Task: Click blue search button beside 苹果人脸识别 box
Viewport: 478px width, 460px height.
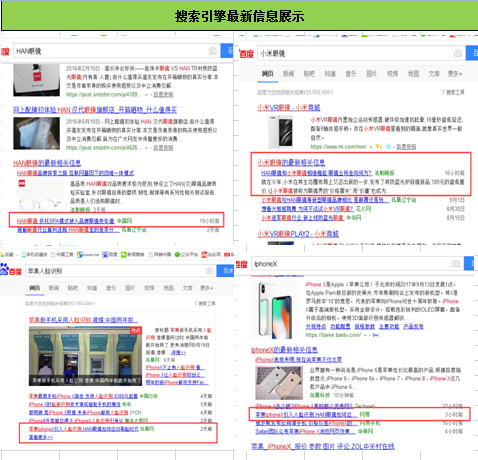Action: pos(225,270)
